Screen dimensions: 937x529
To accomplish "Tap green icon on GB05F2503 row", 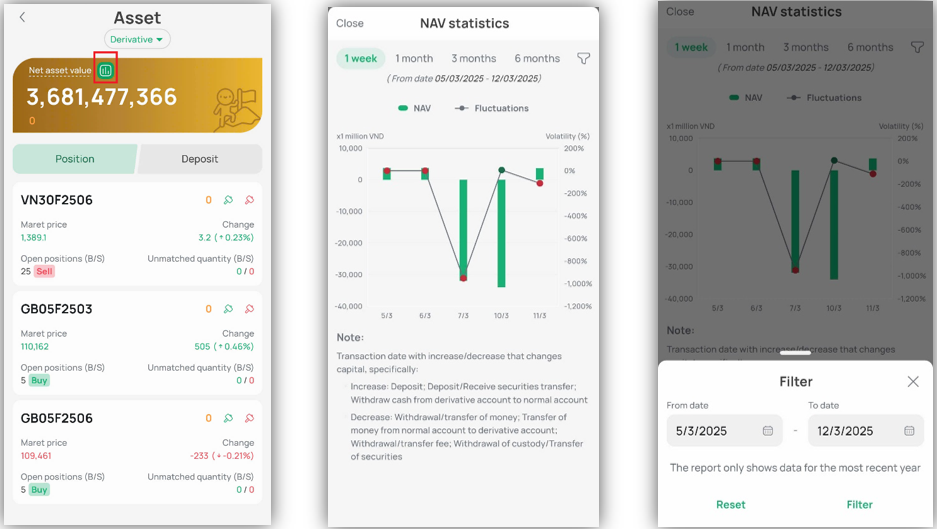I will click(x=229, y=309).
